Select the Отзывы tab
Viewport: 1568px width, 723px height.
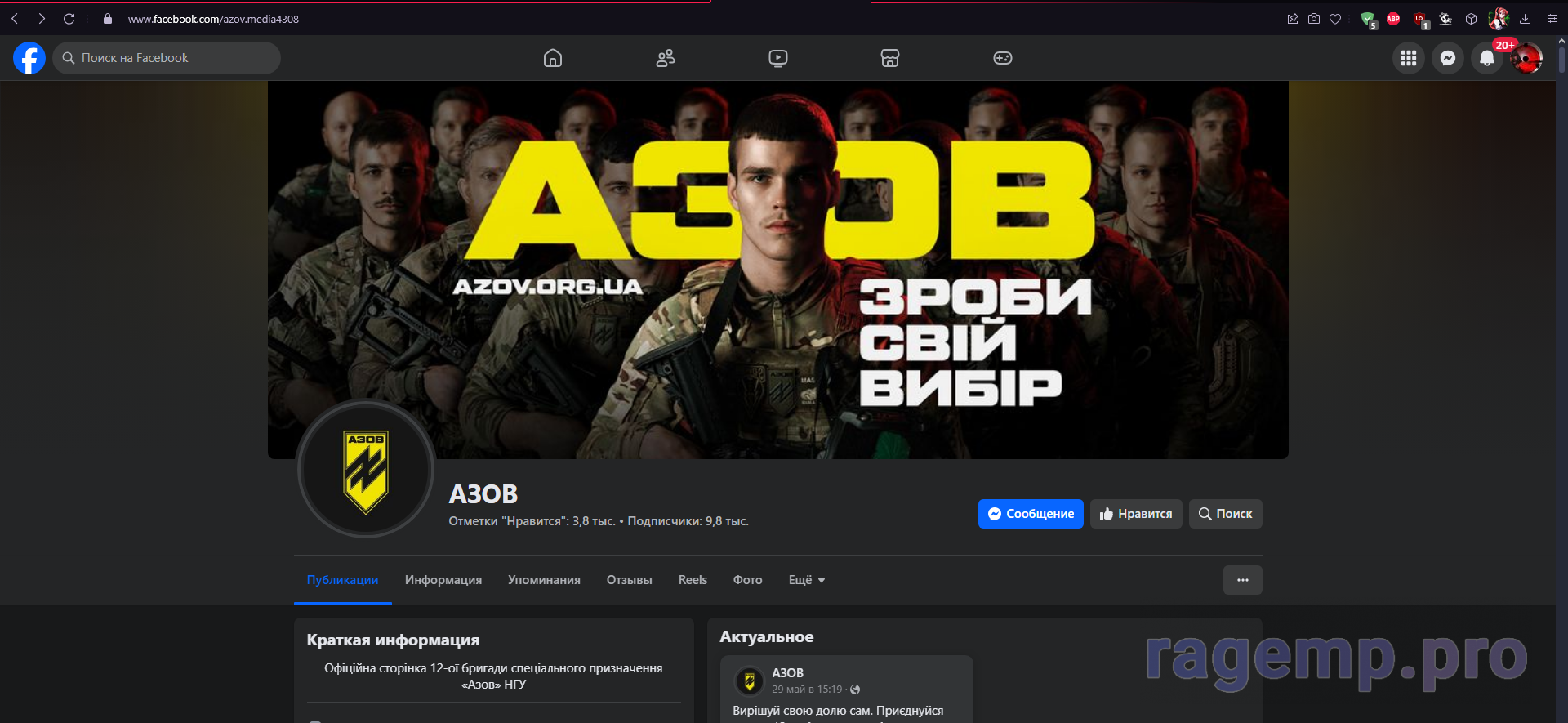click(x=629, y=580)
